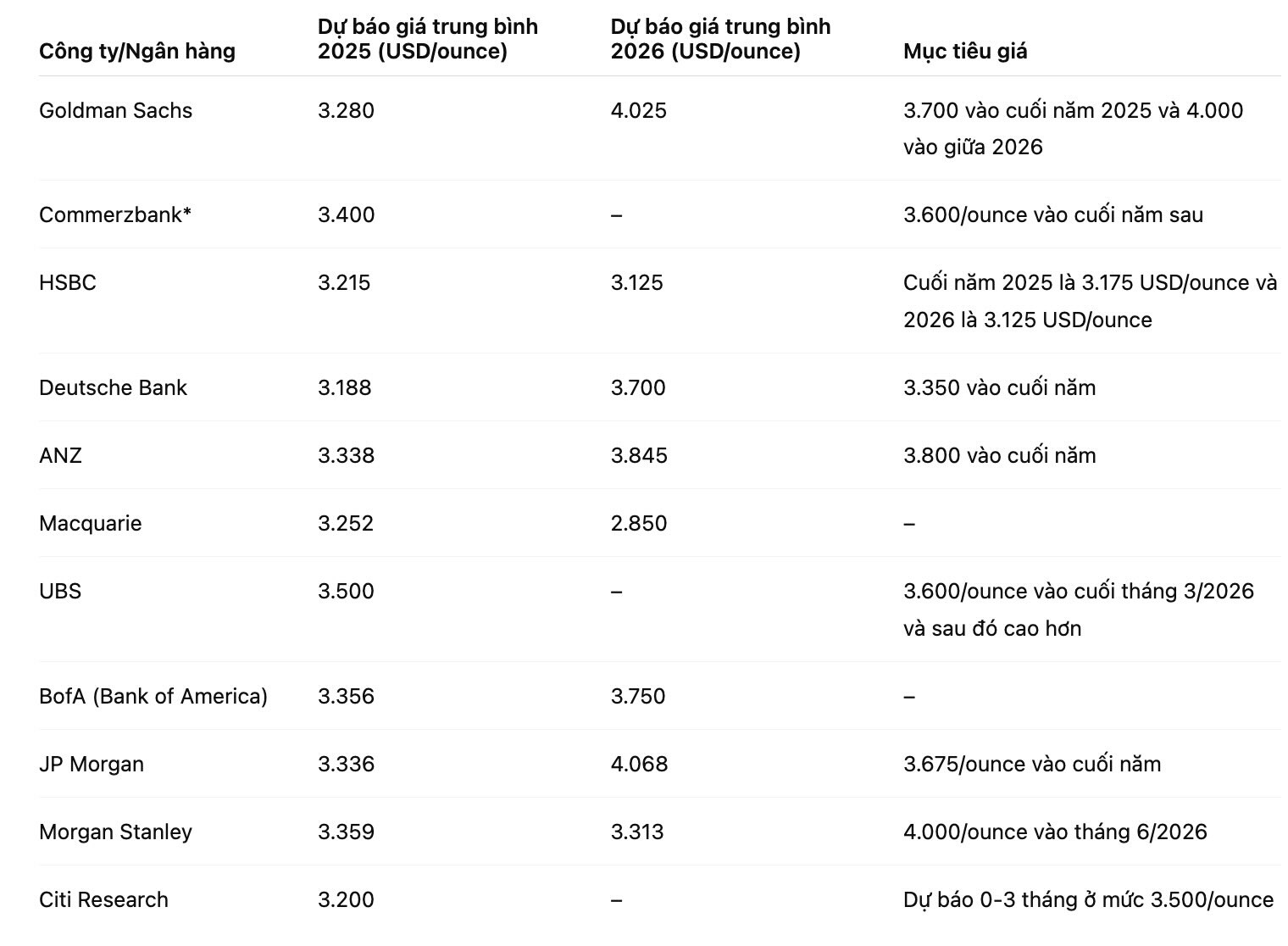This screenshot has height=946, width=1288.
Task: Select the 3.800 vào cuối năm cell
Action: [x=1000, y=455]
